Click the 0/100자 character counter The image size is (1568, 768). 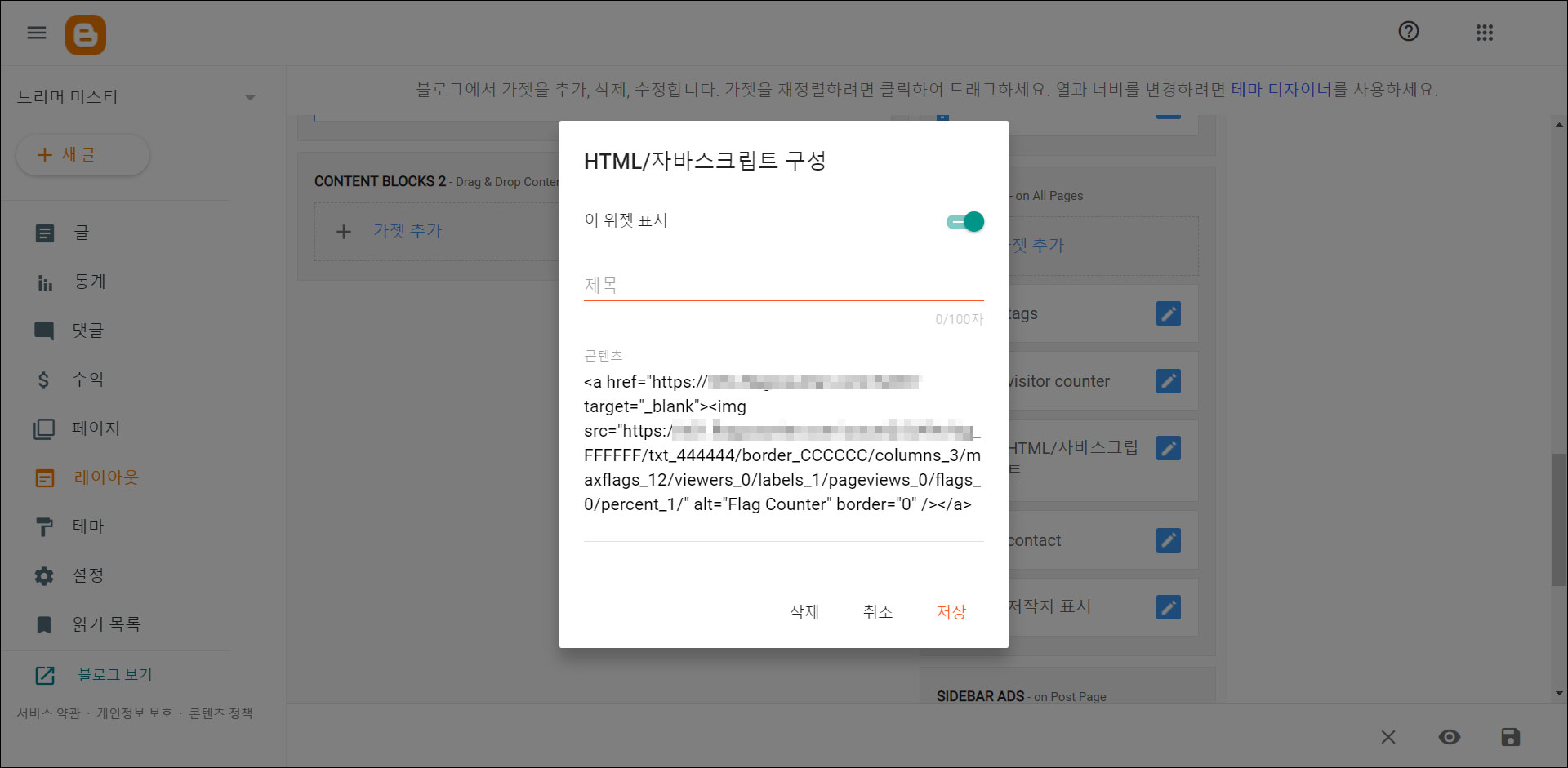(x=960, y=319)
